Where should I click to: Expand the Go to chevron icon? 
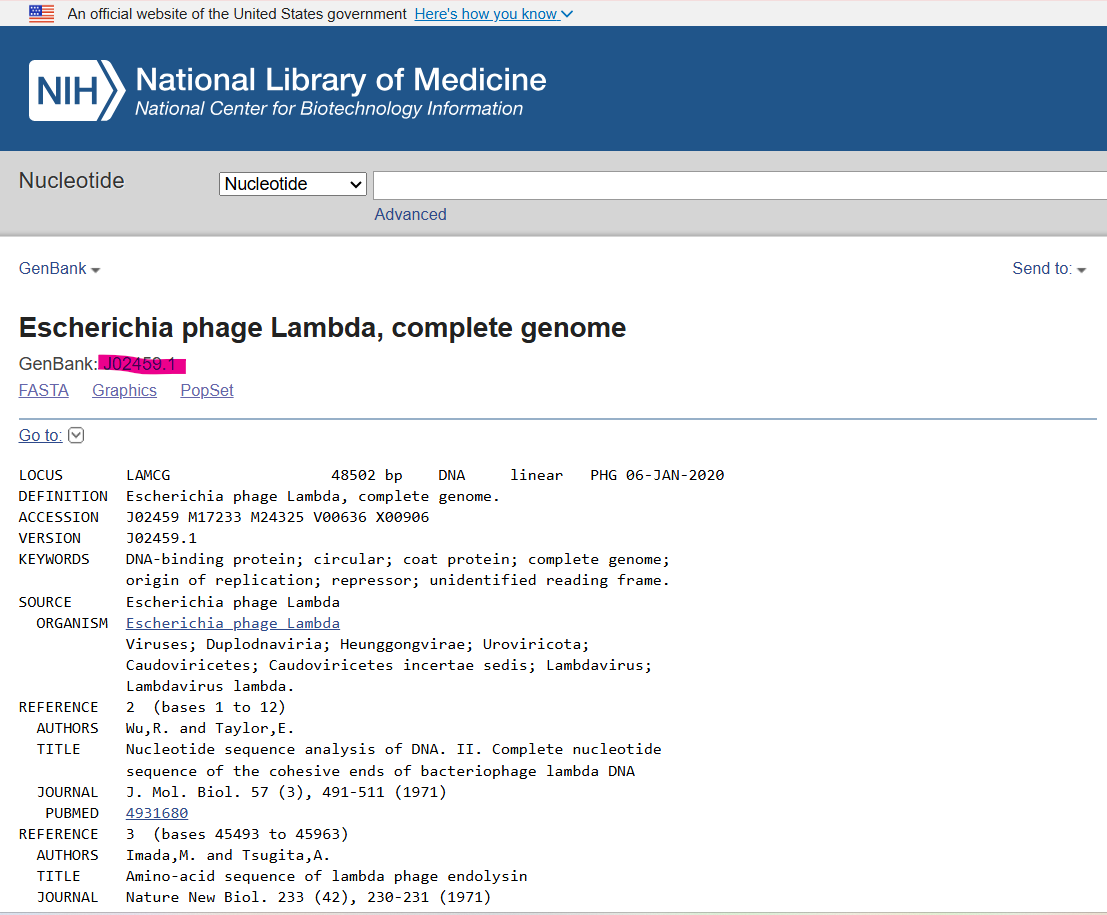(x=76, y=435)
